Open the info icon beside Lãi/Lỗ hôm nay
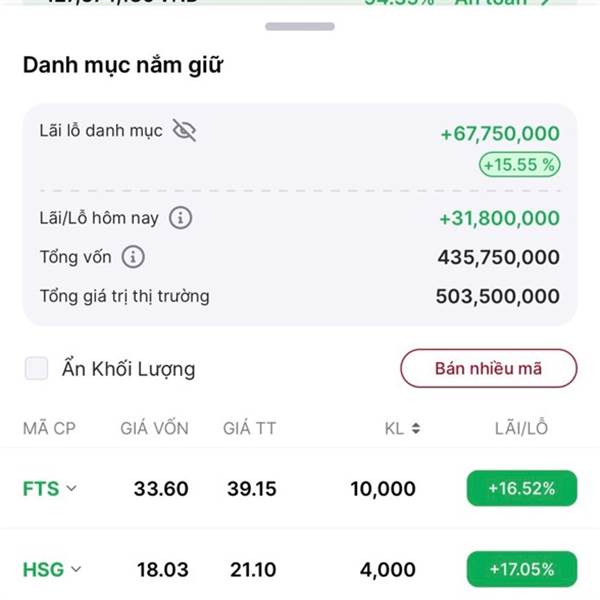 point(181,218)
